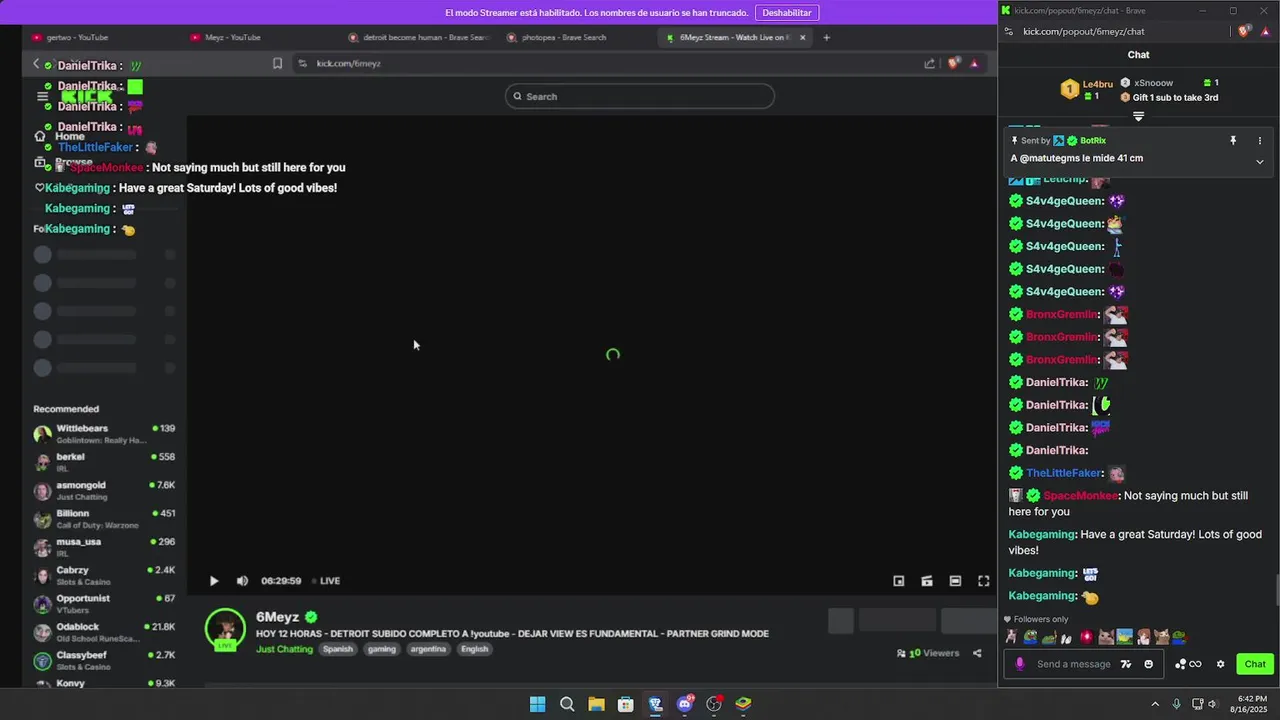This screenshot has width=1280, height=720.
Task: Show hidden system tray icons
Action: 1155,704
